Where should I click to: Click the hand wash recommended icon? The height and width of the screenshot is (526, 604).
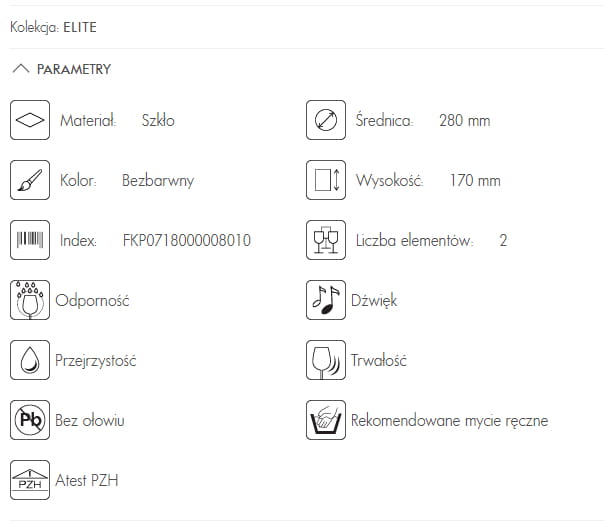[325, 420]
